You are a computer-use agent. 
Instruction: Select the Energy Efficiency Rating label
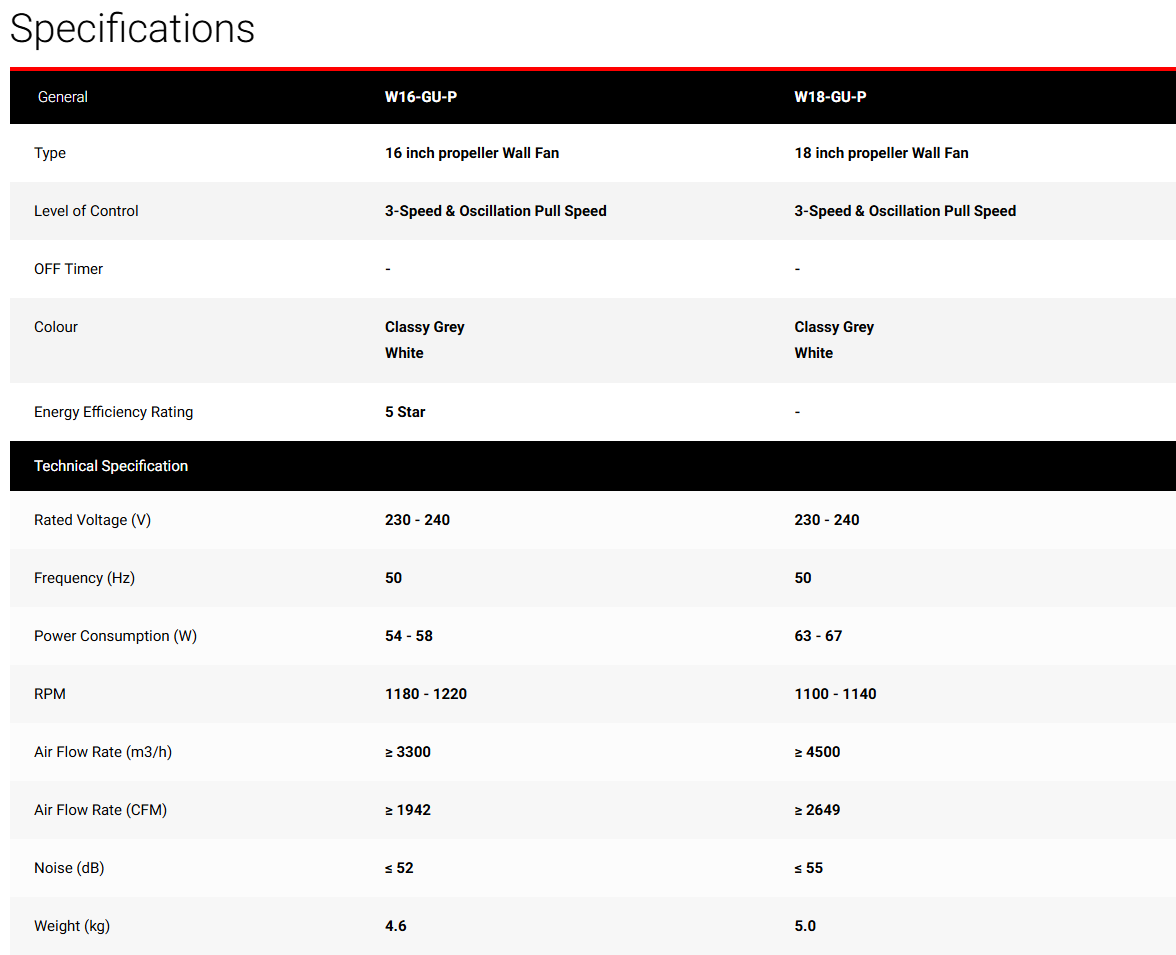113,412
